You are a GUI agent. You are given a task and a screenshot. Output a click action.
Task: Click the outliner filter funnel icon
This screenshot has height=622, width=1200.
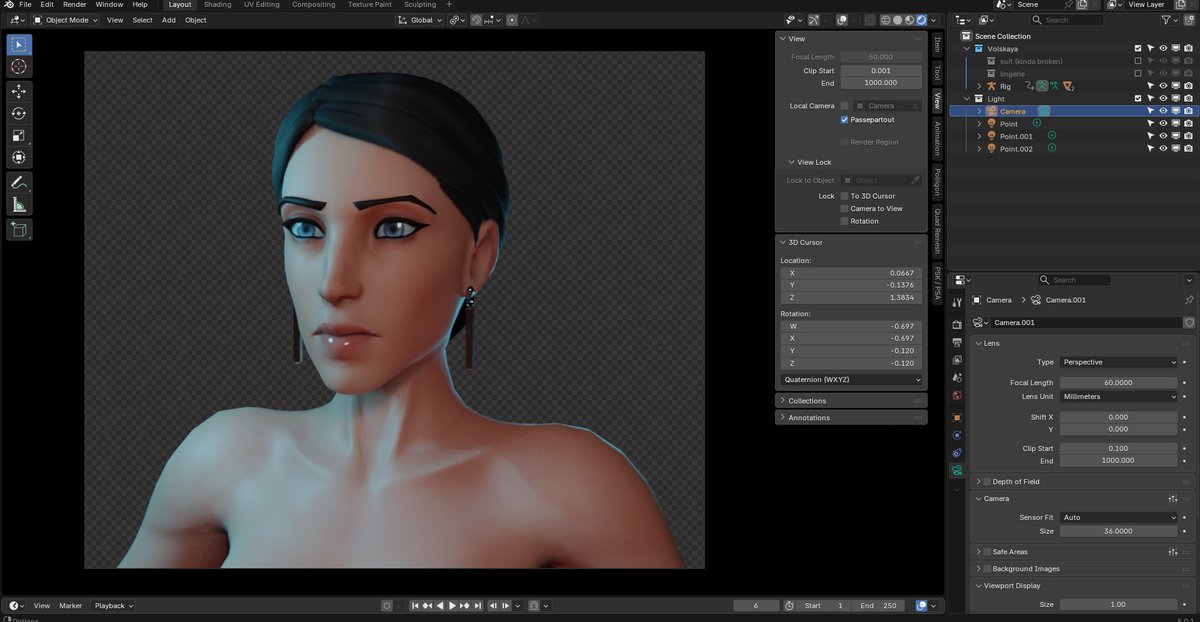pyautogui.click(x=1167, y=19)
